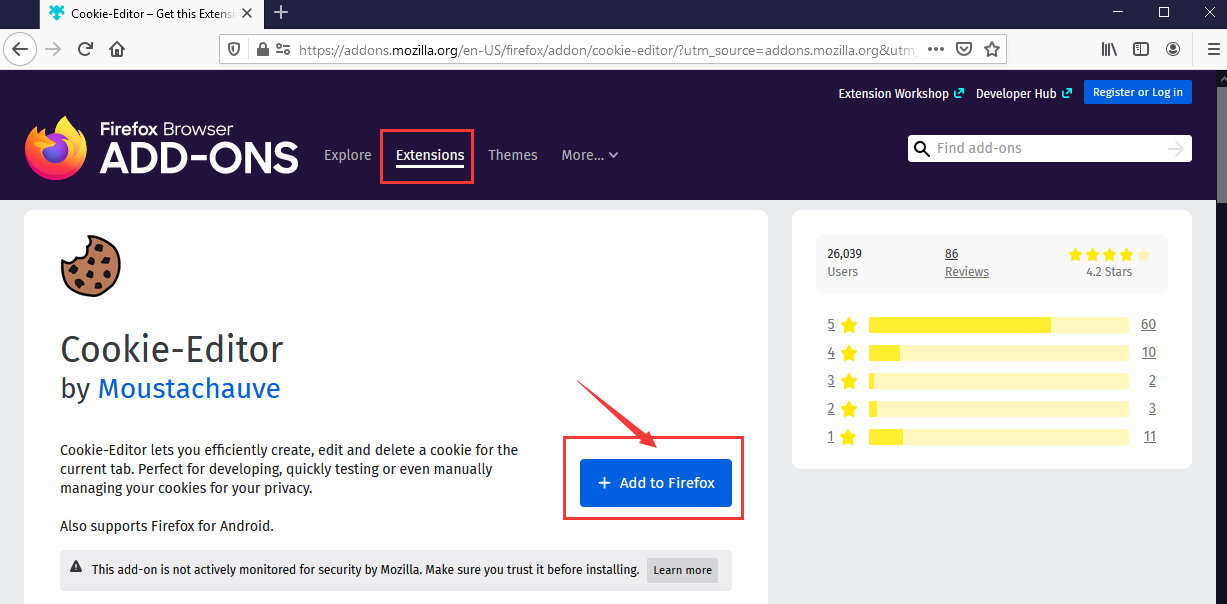Click the tracking protection shield icon
Viewport: 1227px width, 604px height.
(235, 49)
